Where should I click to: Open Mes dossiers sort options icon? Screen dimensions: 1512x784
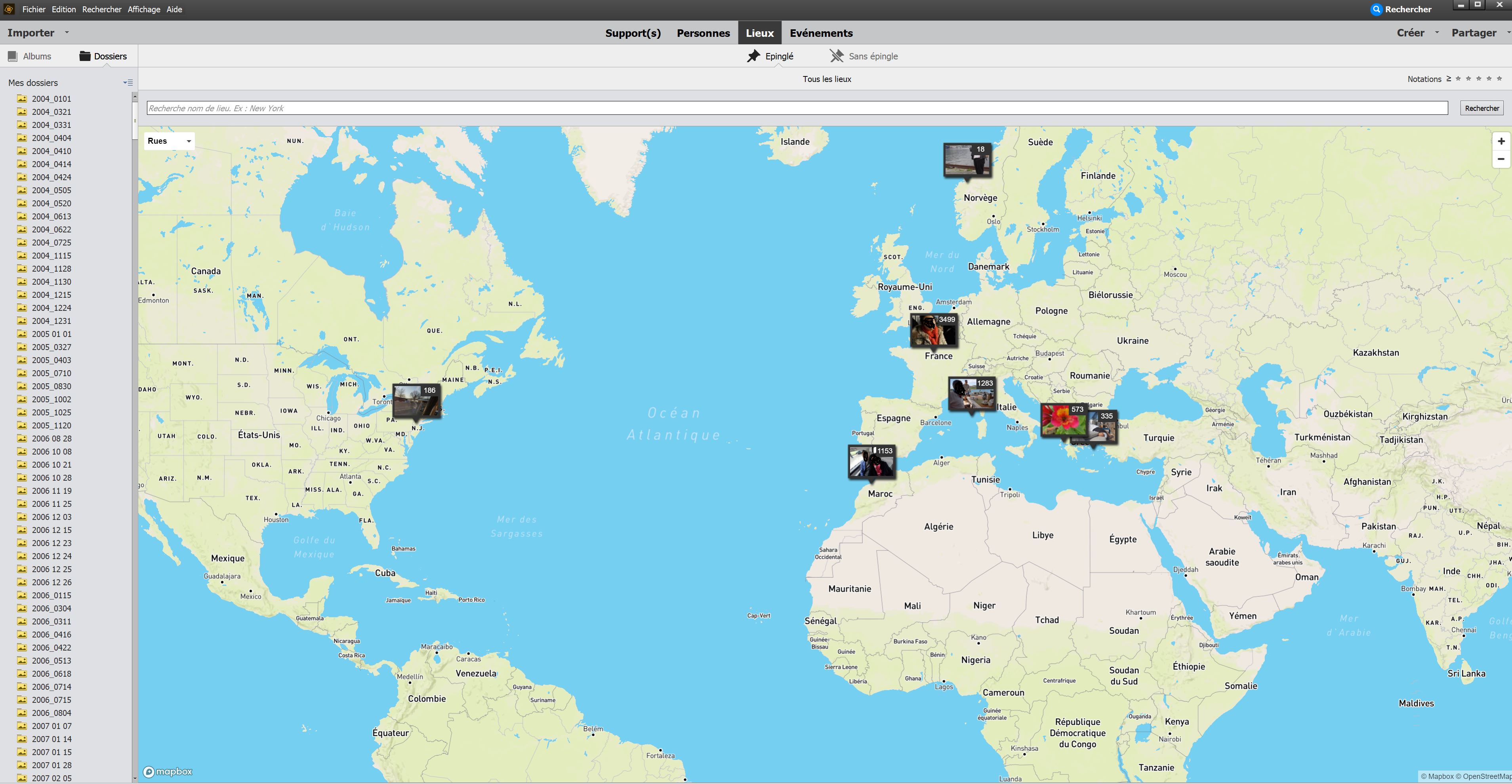128,83
